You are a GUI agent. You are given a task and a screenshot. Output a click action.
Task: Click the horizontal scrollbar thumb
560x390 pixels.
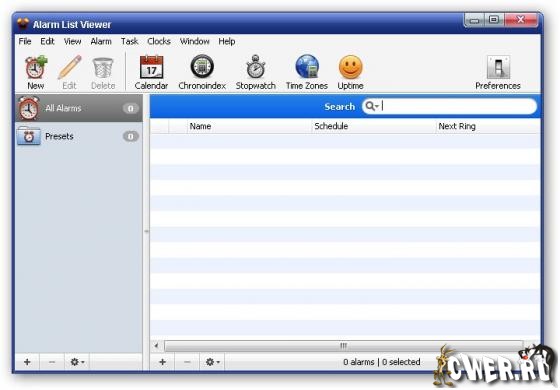tap(343, 346)
